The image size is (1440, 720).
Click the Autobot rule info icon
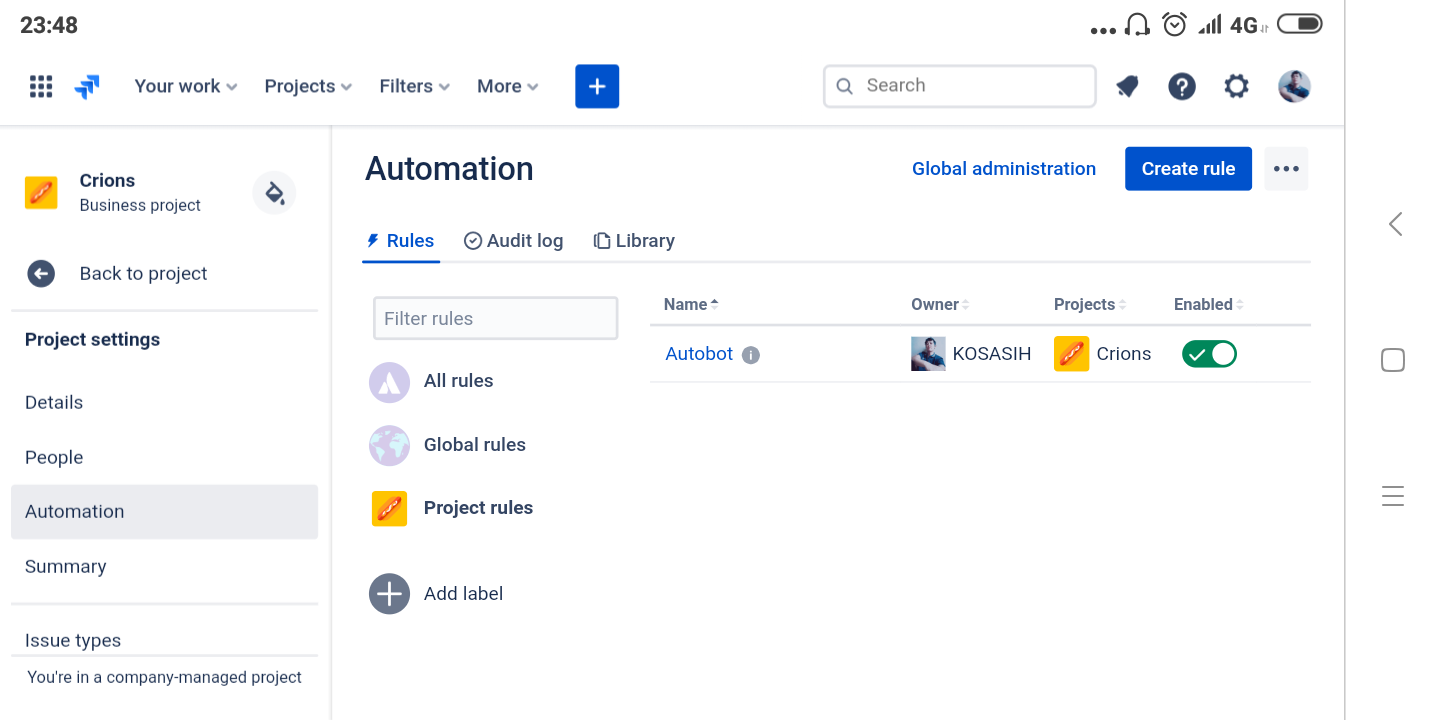pos(751,355)
